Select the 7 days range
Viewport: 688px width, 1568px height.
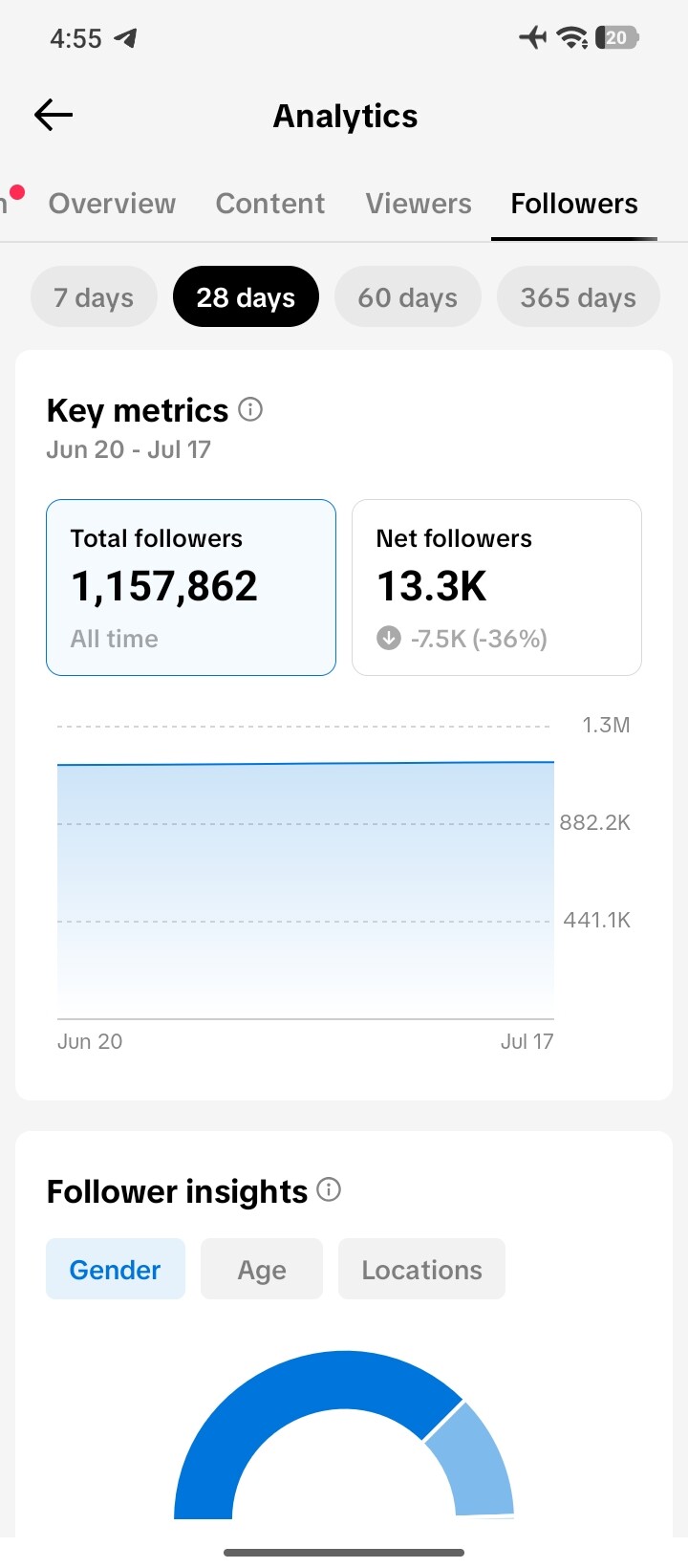pos(94,296)
